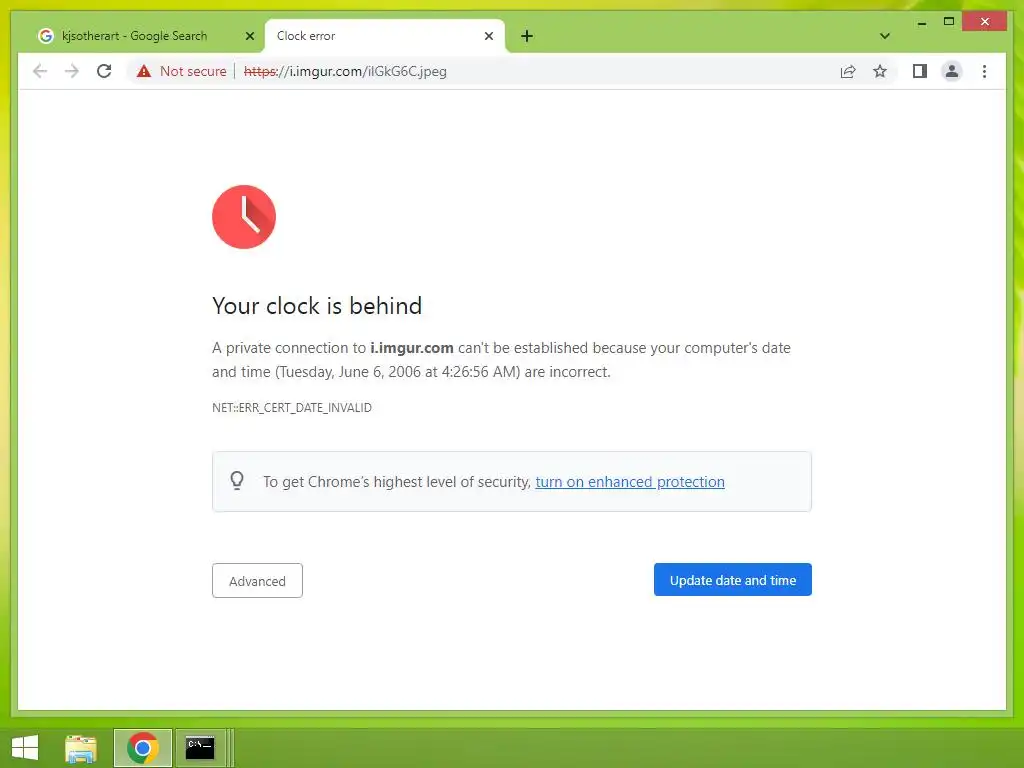
Task: Open Chrome's three-dot menu
Action: [984, 71]
